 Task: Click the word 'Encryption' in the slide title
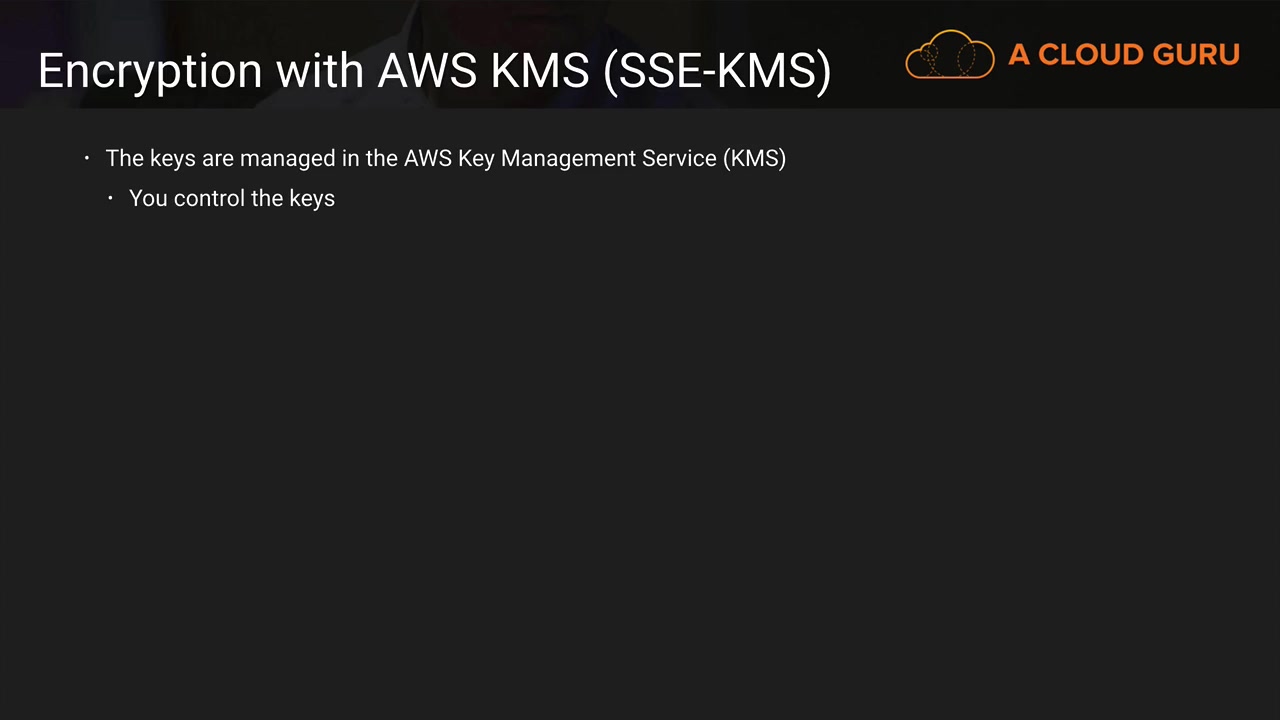[150, 72]
